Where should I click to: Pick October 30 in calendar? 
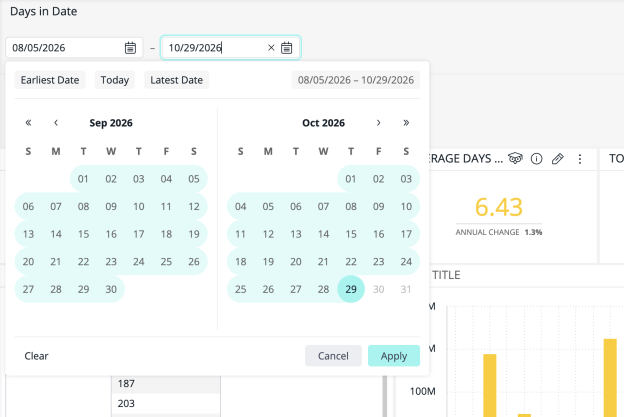click(x=378, y=289)
